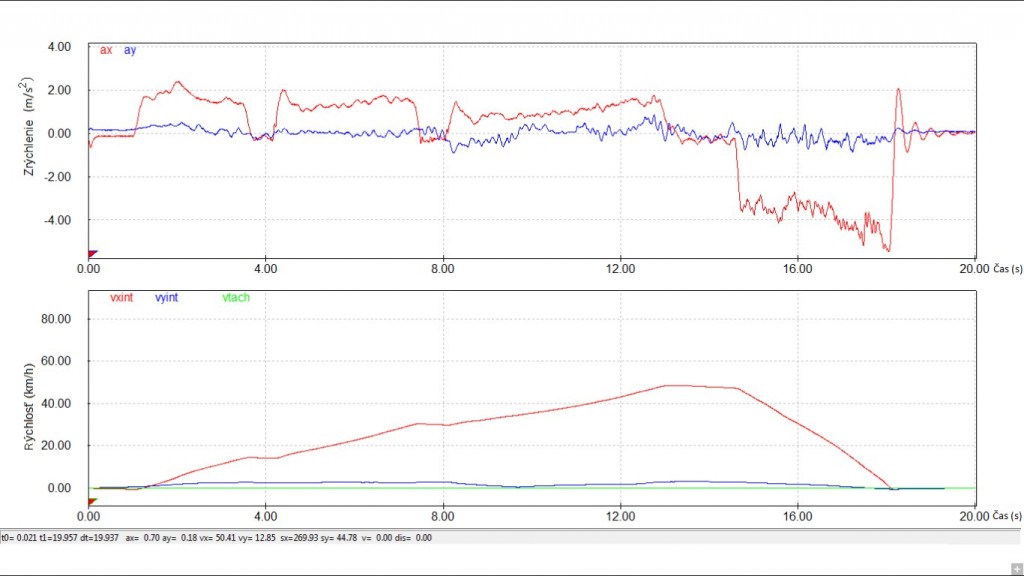This screenshot has width=1024, height=576.
Task: Click the '-2.00' acceleration axis tick label
Action: click(x=57, y=177)
